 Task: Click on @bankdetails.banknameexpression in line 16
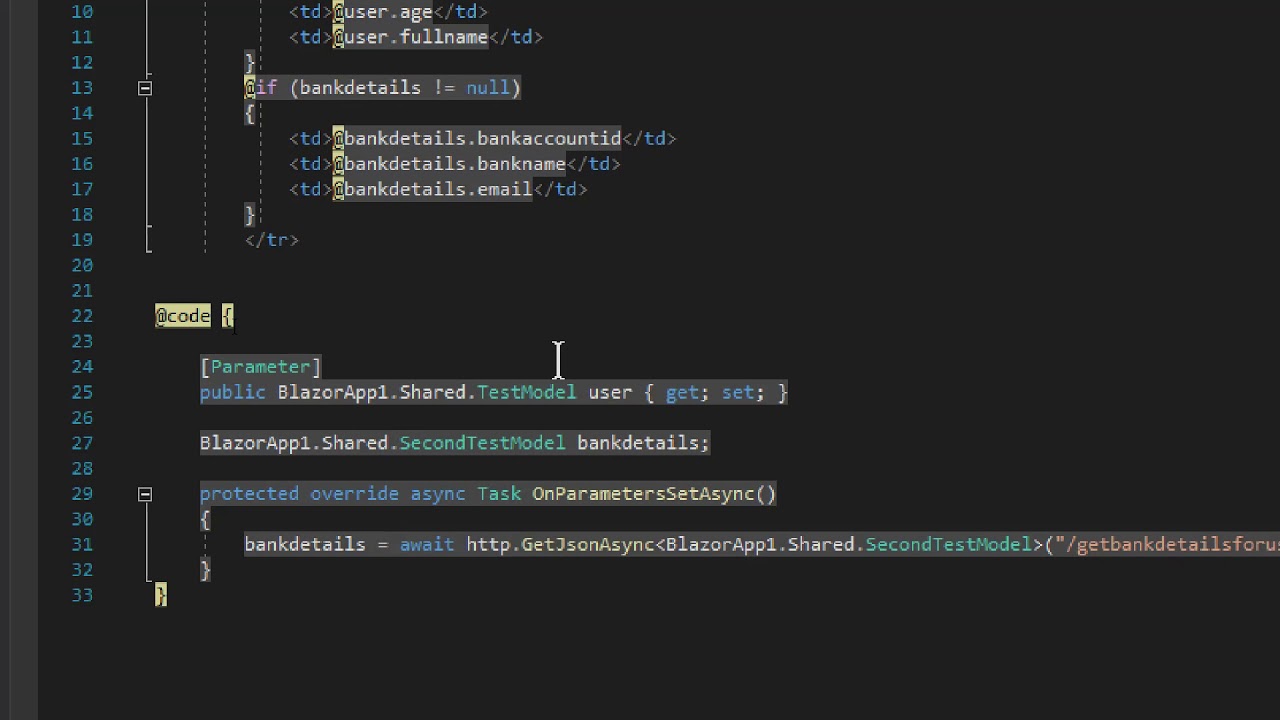449,164
